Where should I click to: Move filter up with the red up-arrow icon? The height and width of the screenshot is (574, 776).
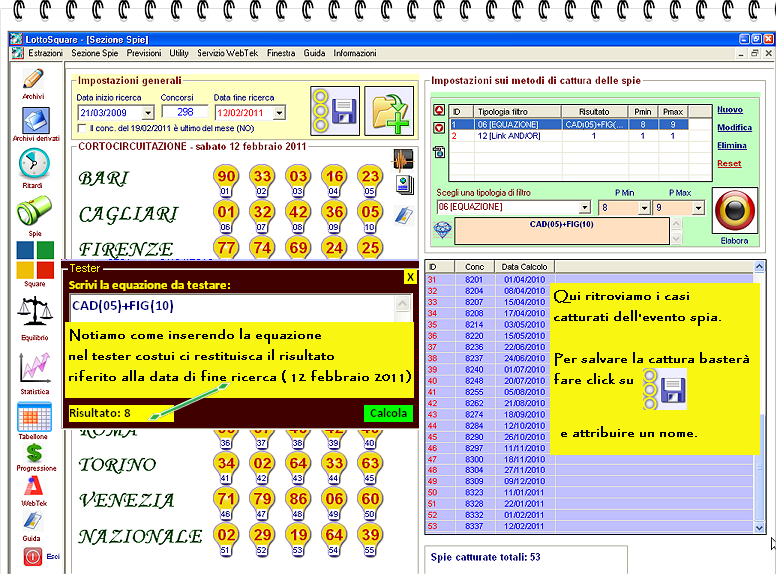[x=439, y=110]
